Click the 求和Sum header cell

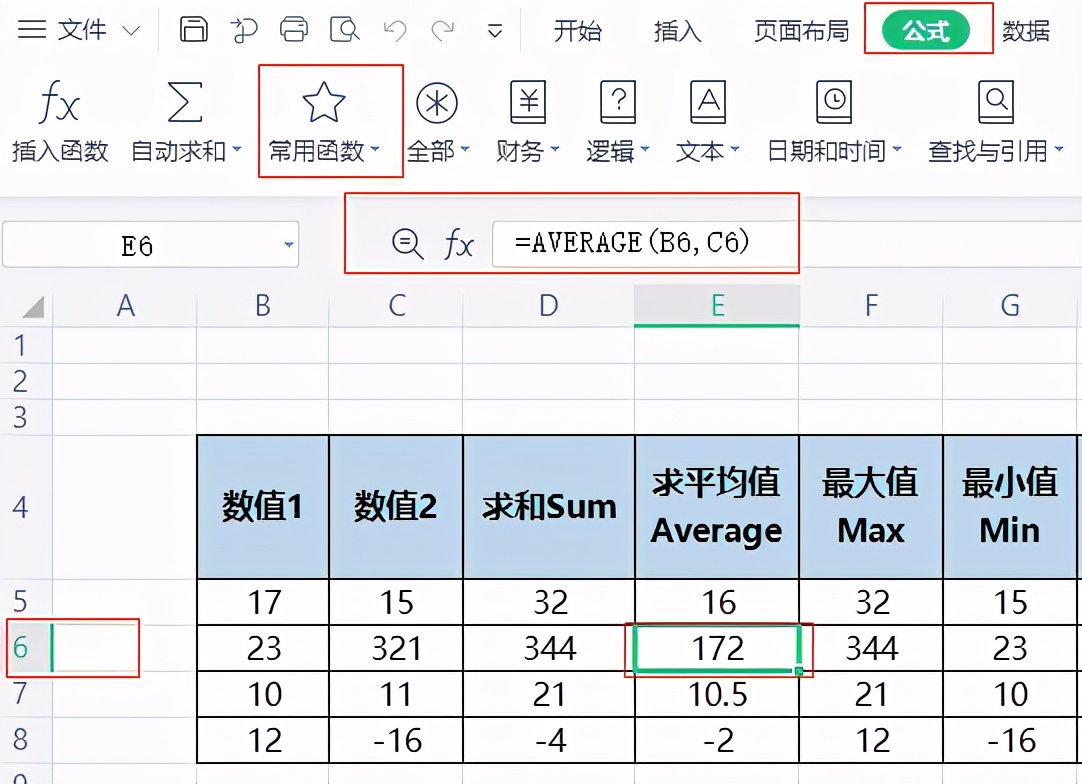[x=549, y=507]
